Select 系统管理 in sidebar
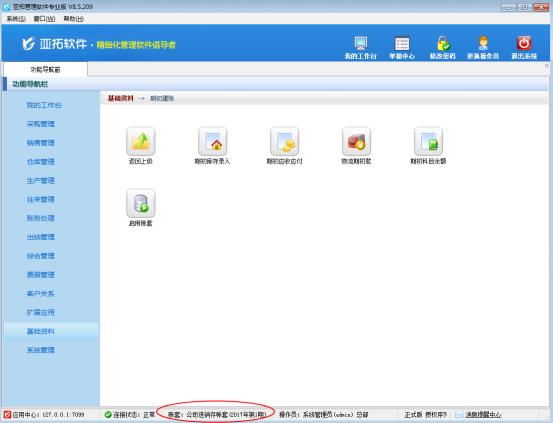The image size is (553, 423). 41,350
